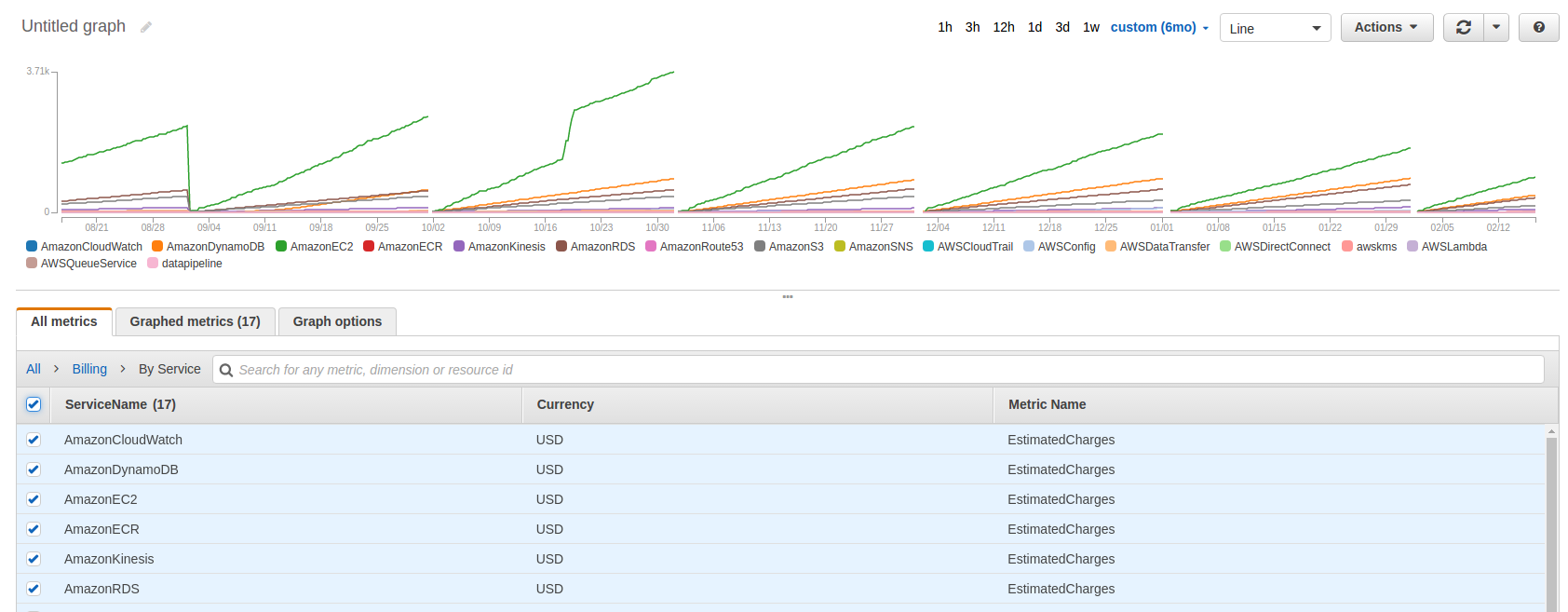
Task: Uncheck the AmazonEC2 row checkbox
Action: 34,499
